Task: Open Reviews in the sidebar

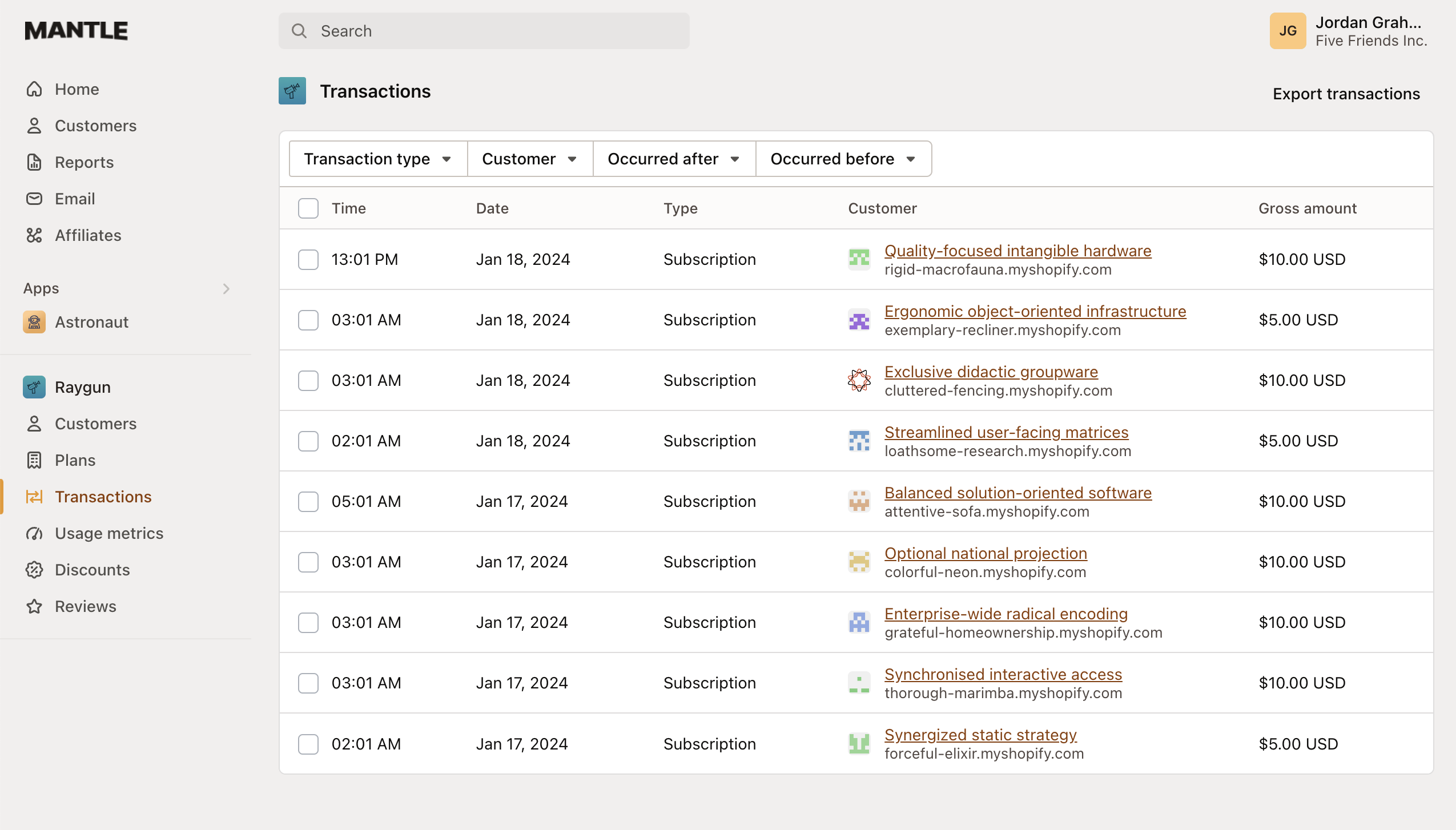Action: pos(85,606)
